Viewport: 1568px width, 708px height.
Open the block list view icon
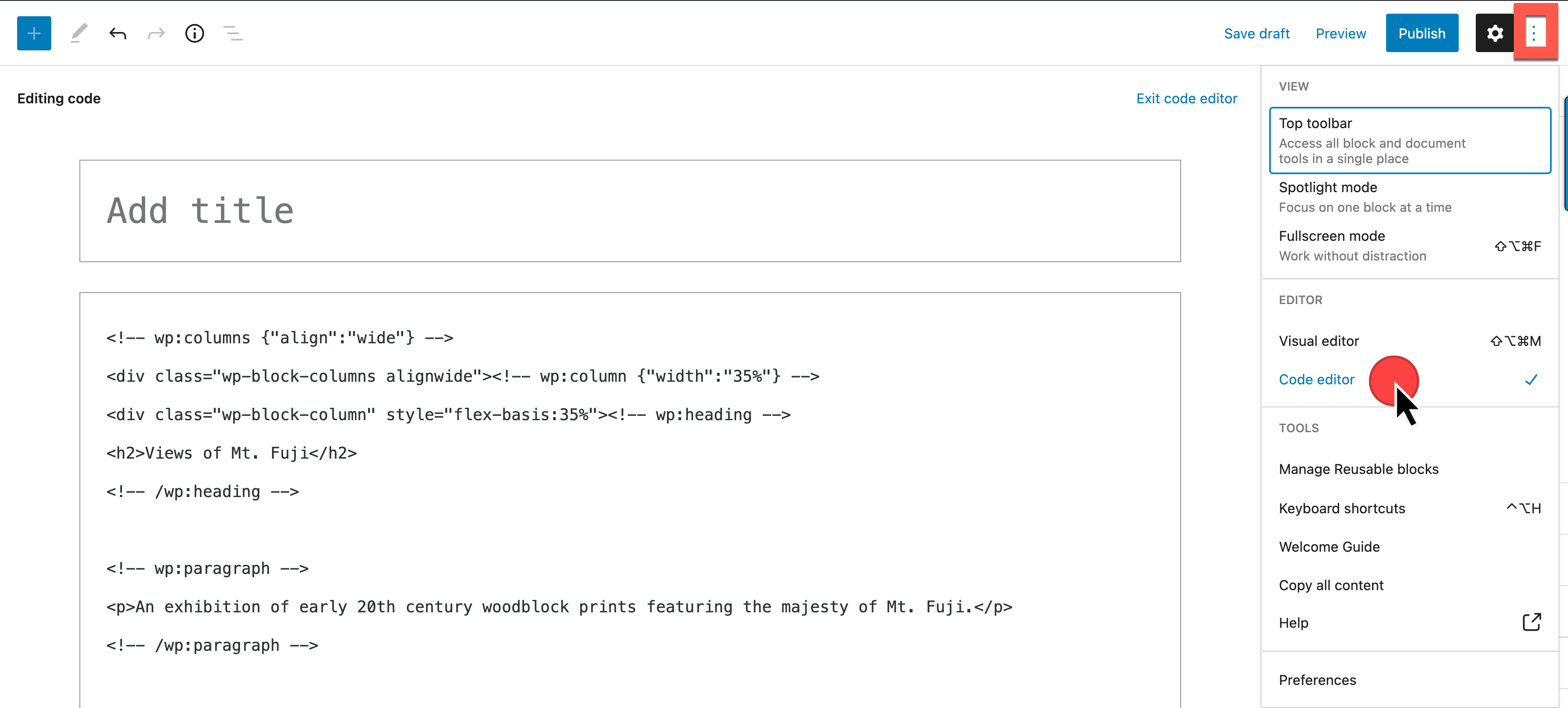[233, 33]
